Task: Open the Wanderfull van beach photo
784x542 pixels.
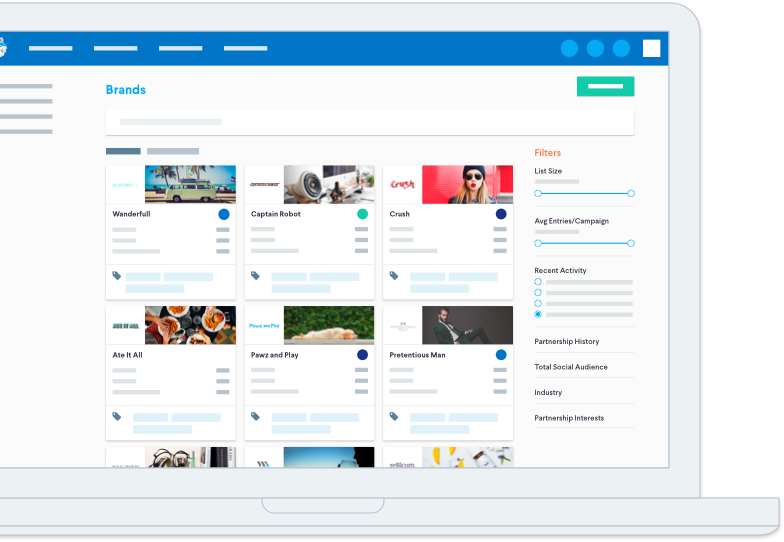Action: (190, 184)
